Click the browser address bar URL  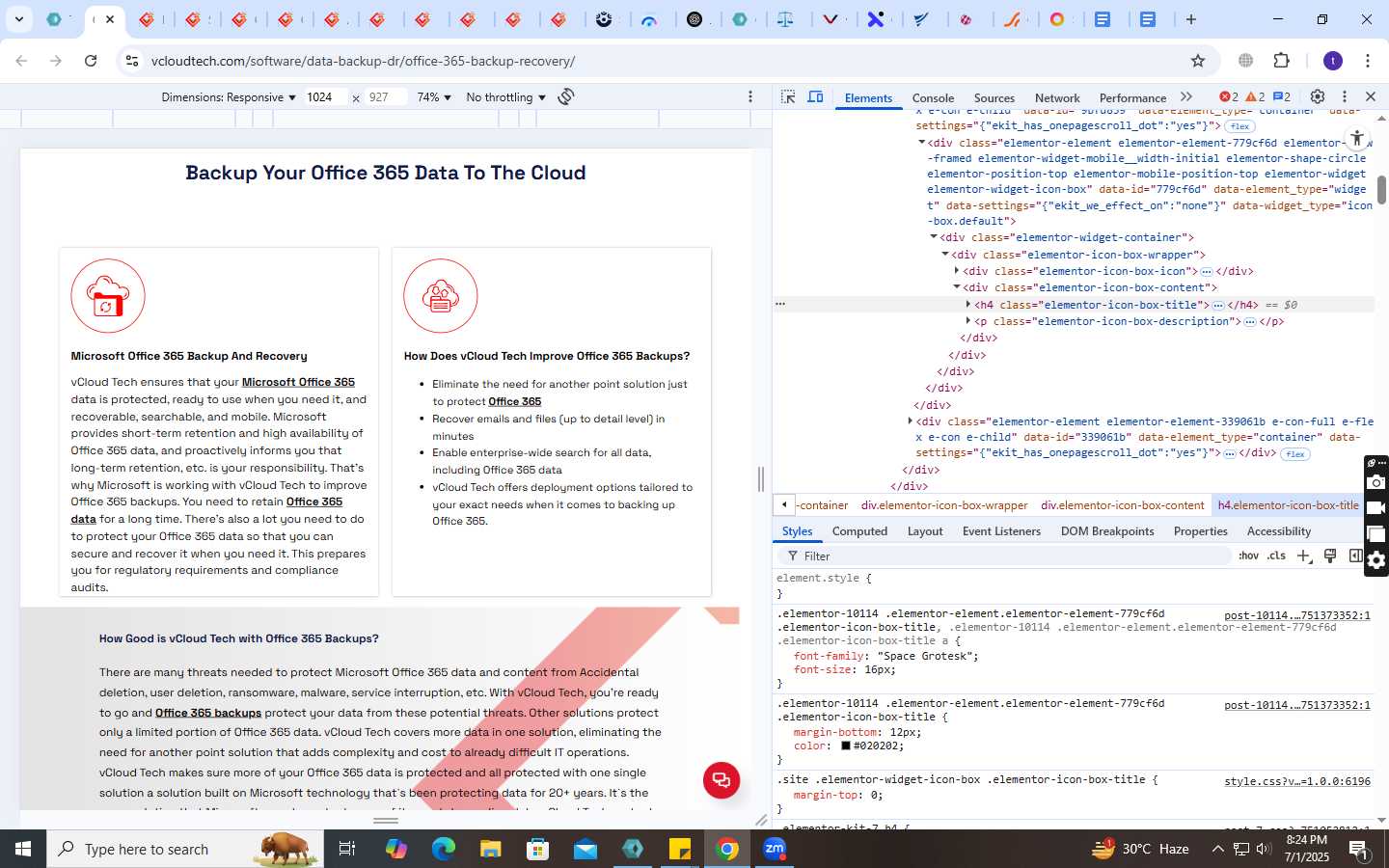click(364, 61)
